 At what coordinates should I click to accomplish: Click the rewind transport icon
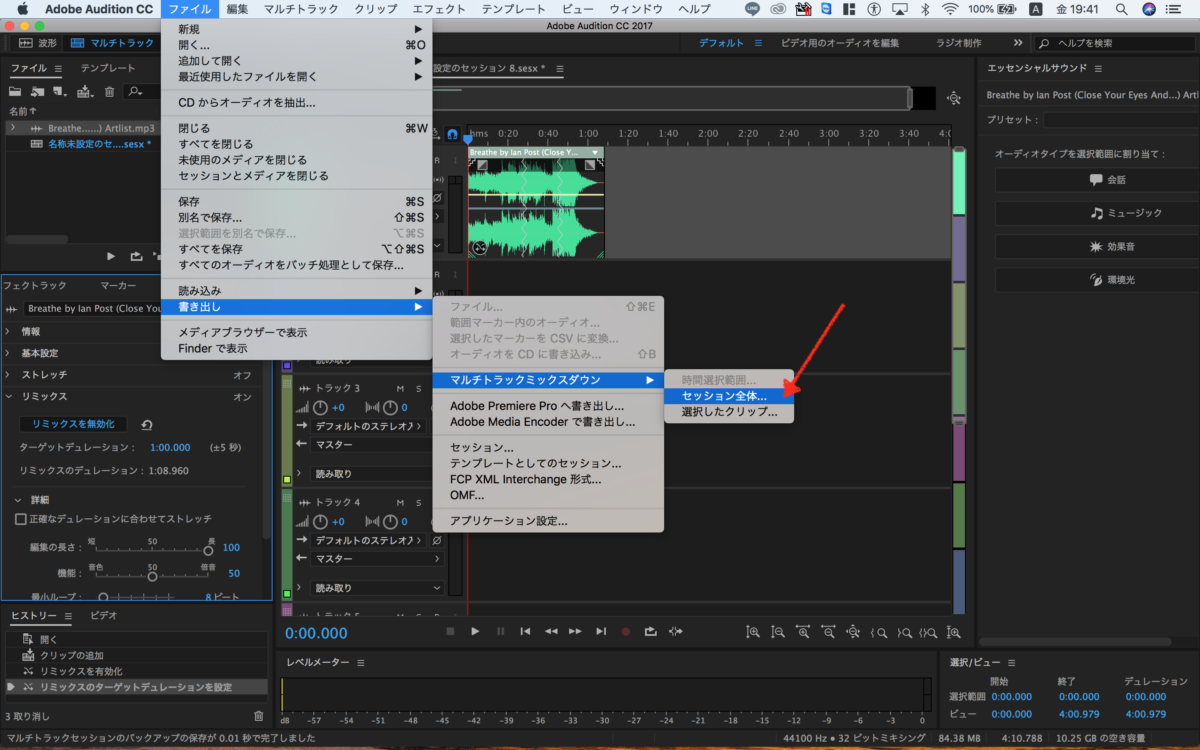click(551, 631)
